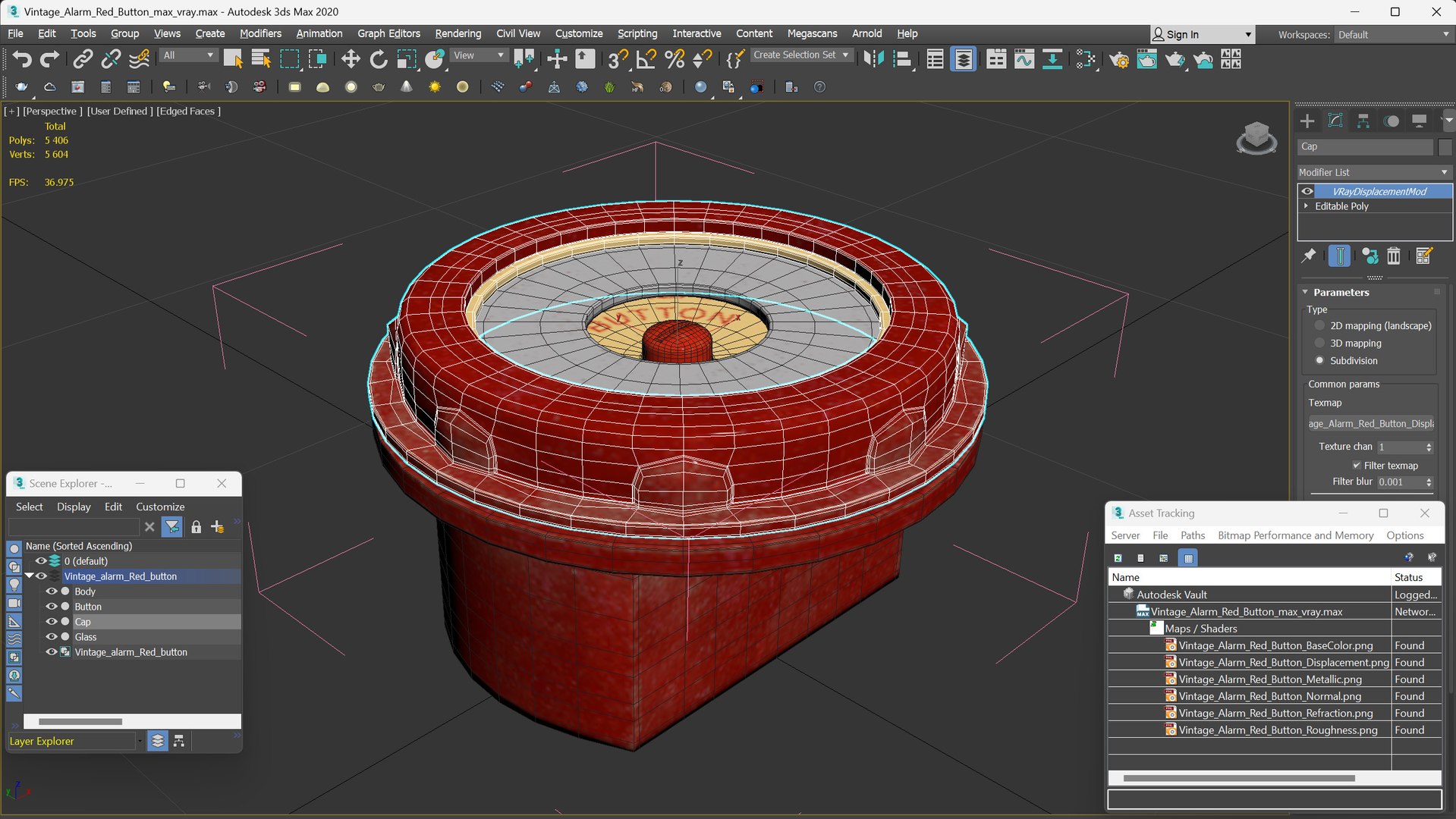Open the Create tab plus icon in command panel

point(1307,121)
